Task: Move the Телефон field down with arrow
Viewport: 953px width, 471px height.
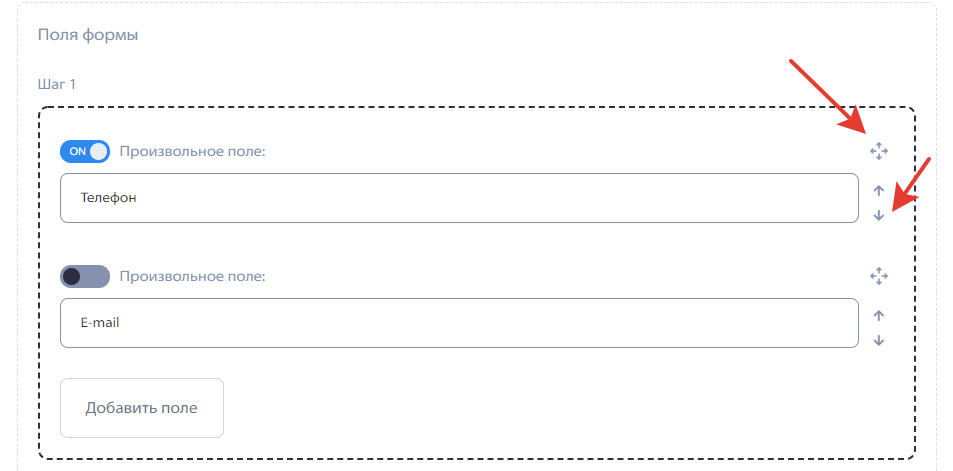Action: pos(878,215)
